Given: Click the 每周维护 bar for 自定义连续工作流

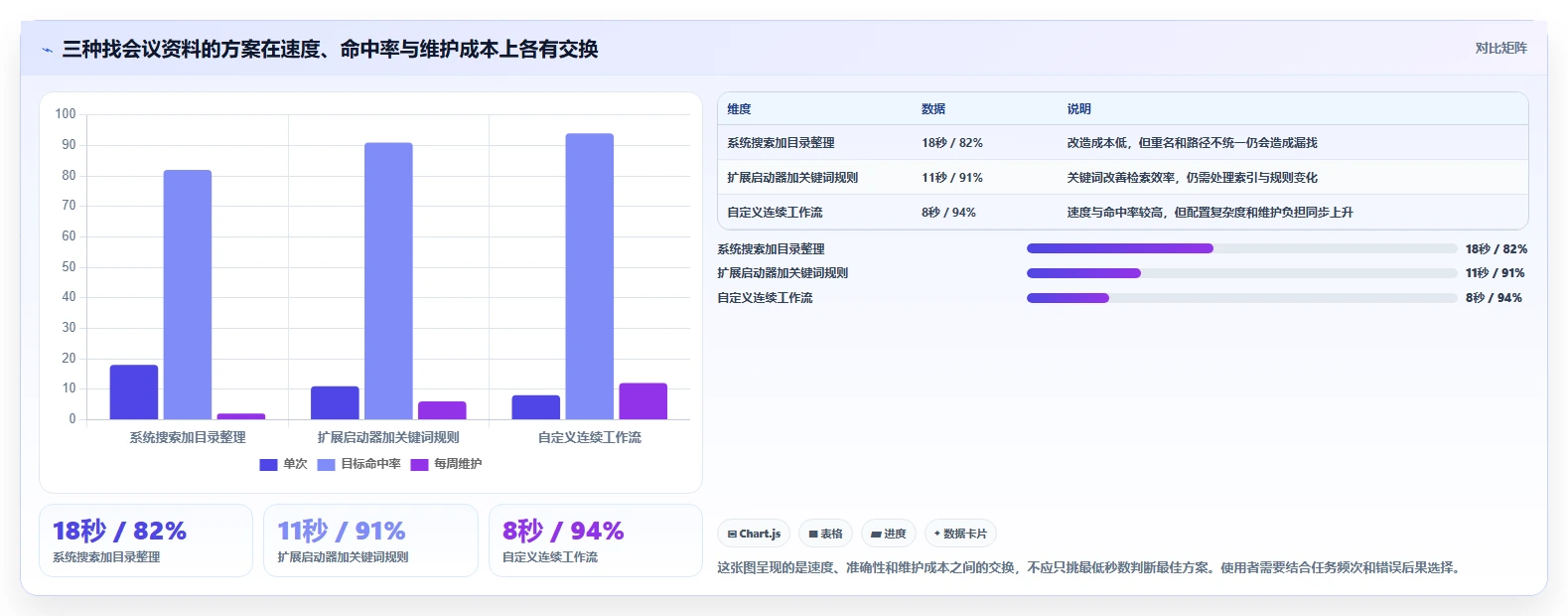Looking at the screenshot, I should pos(643,401).
